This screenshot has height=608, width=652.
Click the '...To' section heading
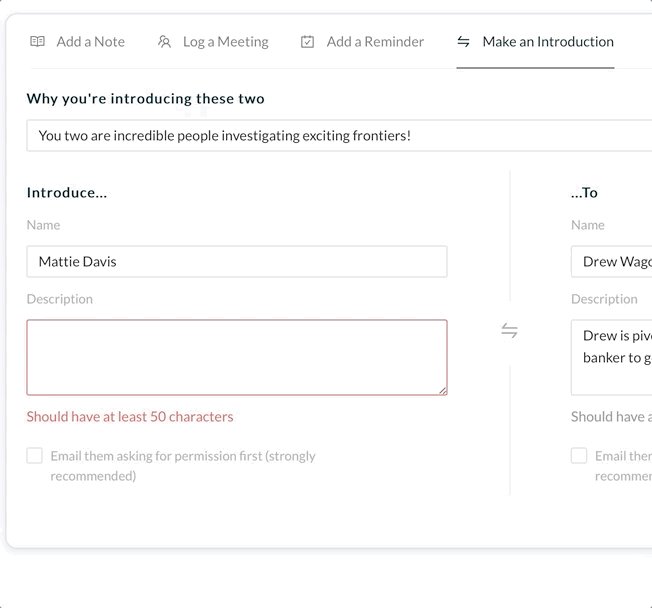coord(584,193)
